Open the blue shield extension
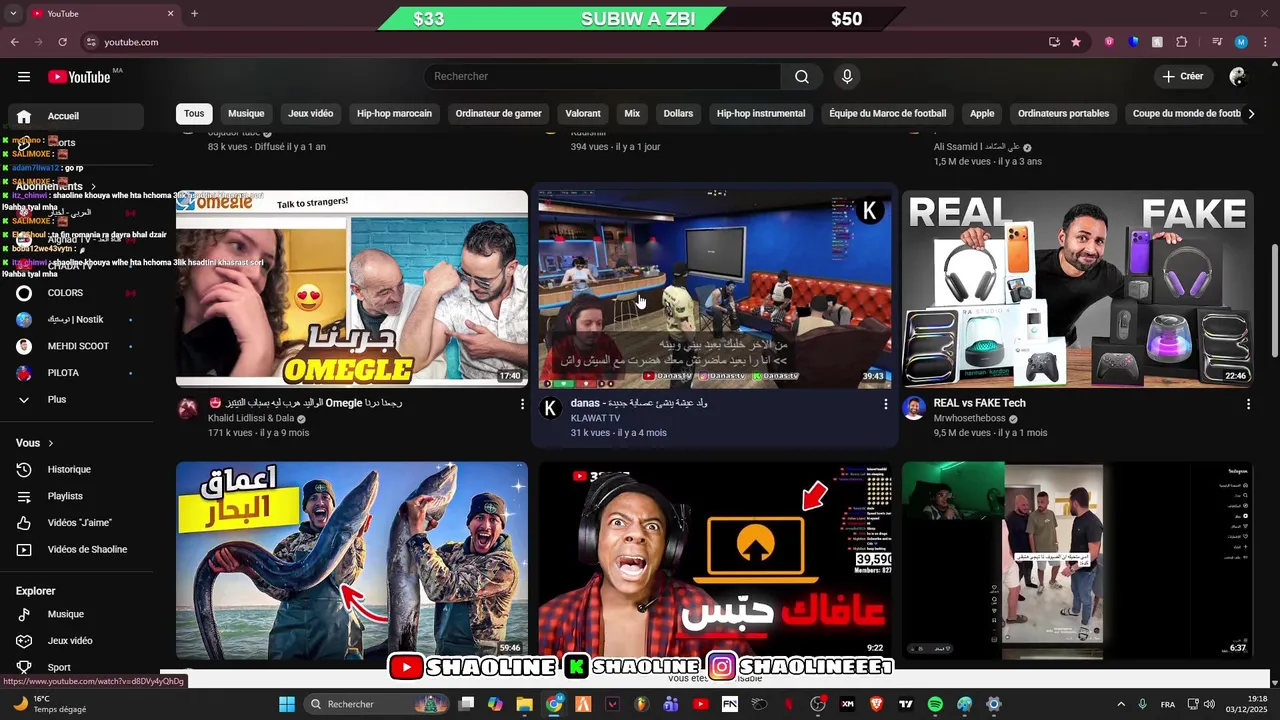The image size is (1280, 720). (x=1133, y=42)
